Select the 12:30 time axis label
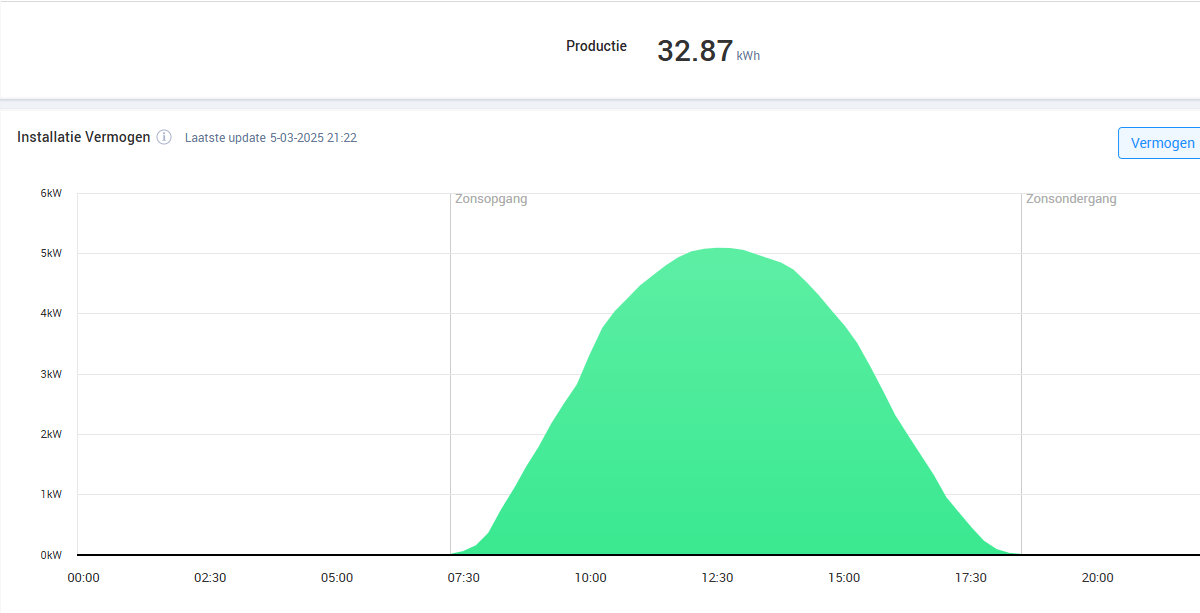Viewport: 1200px width, 613px height. (x=717, y=578)
